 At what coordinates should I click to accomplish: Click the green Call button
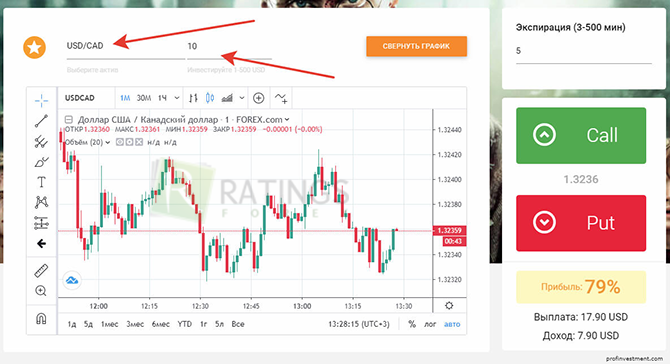(x=581, y=135)
